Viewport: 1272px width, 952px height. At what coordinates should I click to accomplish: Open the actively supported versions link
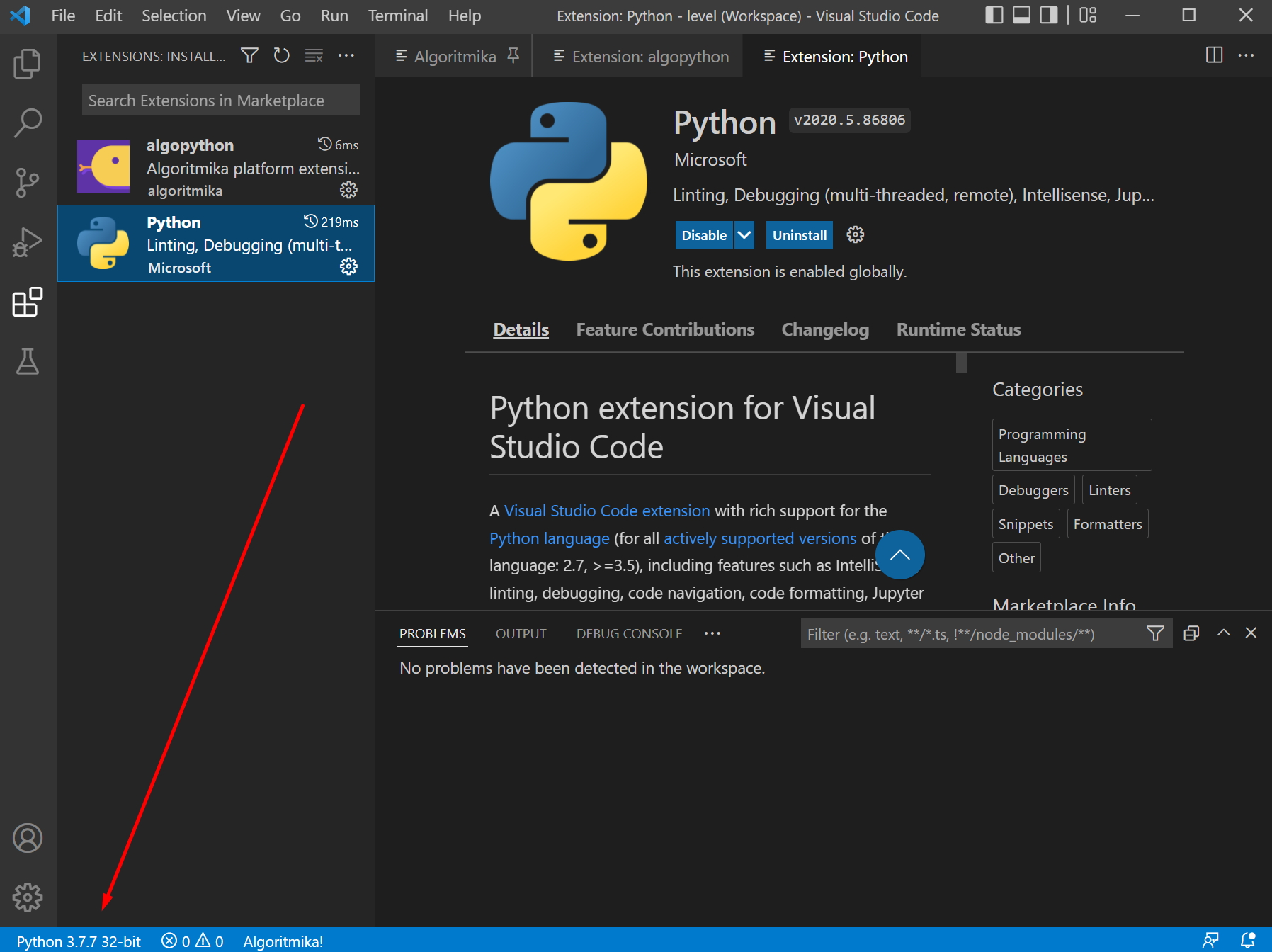pyautogui.click(x=760, y=538)
